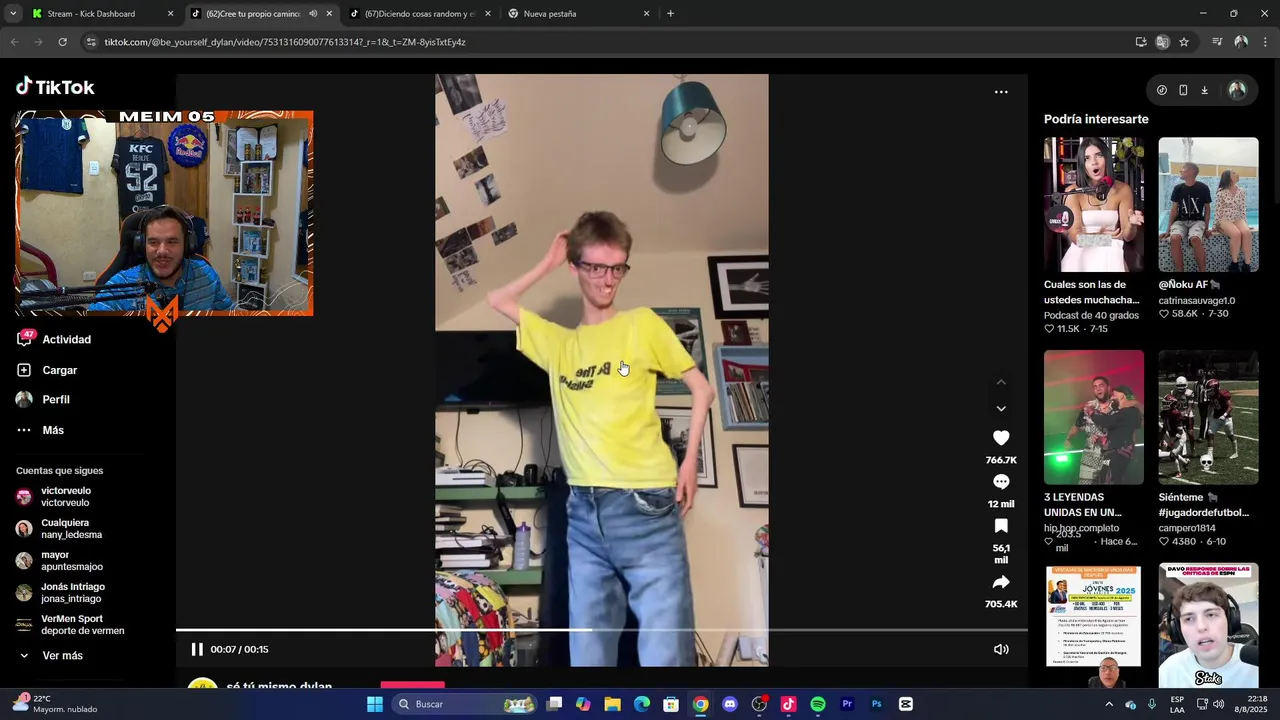This screenshot has height=720, width=1280.
Task: Switch to 'Diciendo cosas random' tab
Action: [419, 14]
